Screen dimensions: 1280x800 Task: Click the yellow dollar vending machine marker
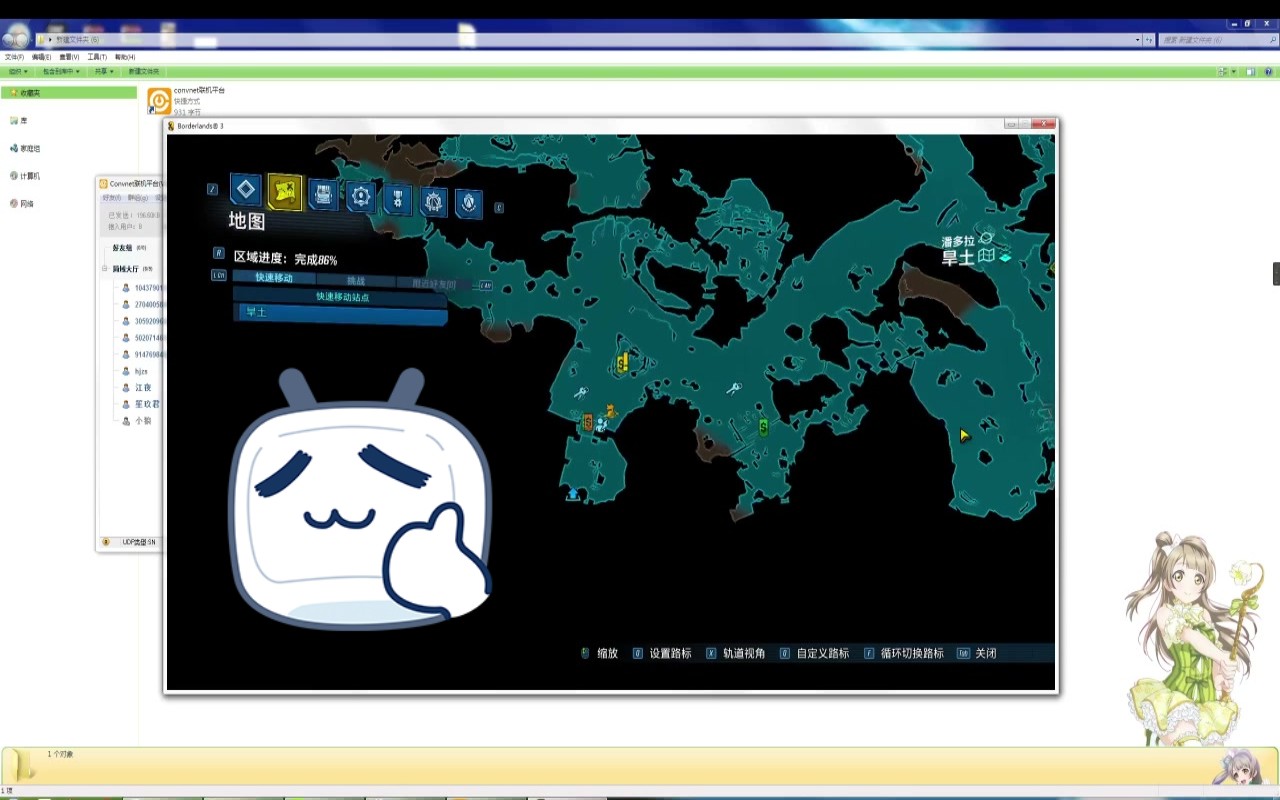(x=622, y=362)
